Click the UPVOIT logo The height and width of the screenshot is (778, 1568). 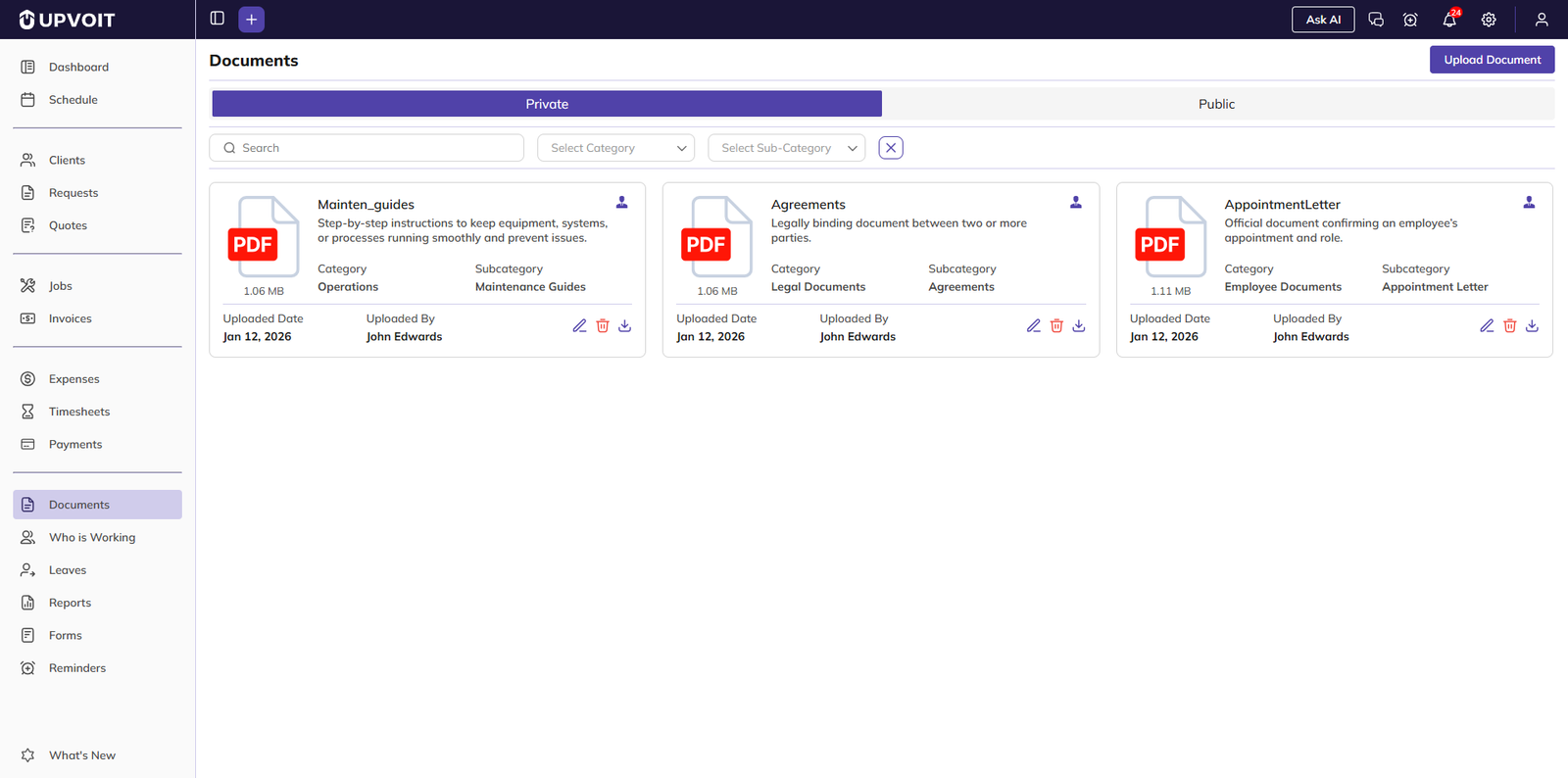67,20
